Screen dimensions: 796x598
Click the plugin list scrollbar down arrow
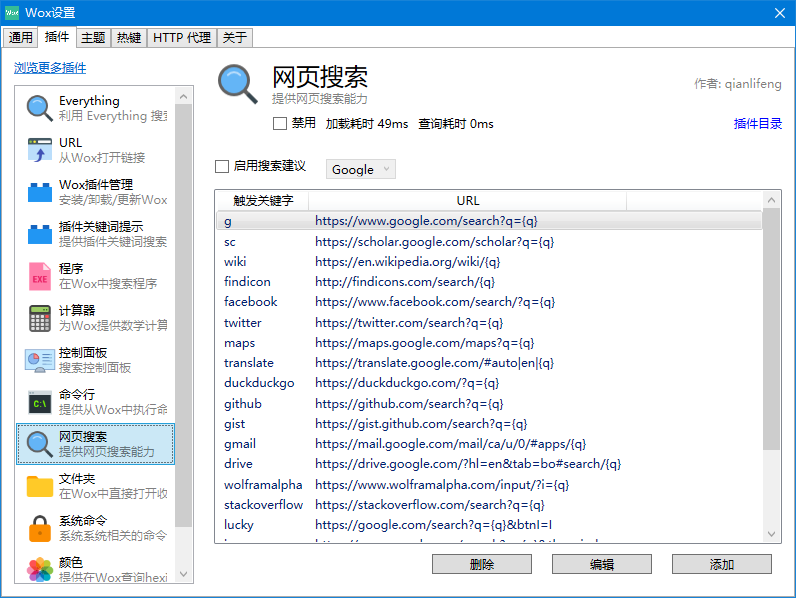(184, 574)
